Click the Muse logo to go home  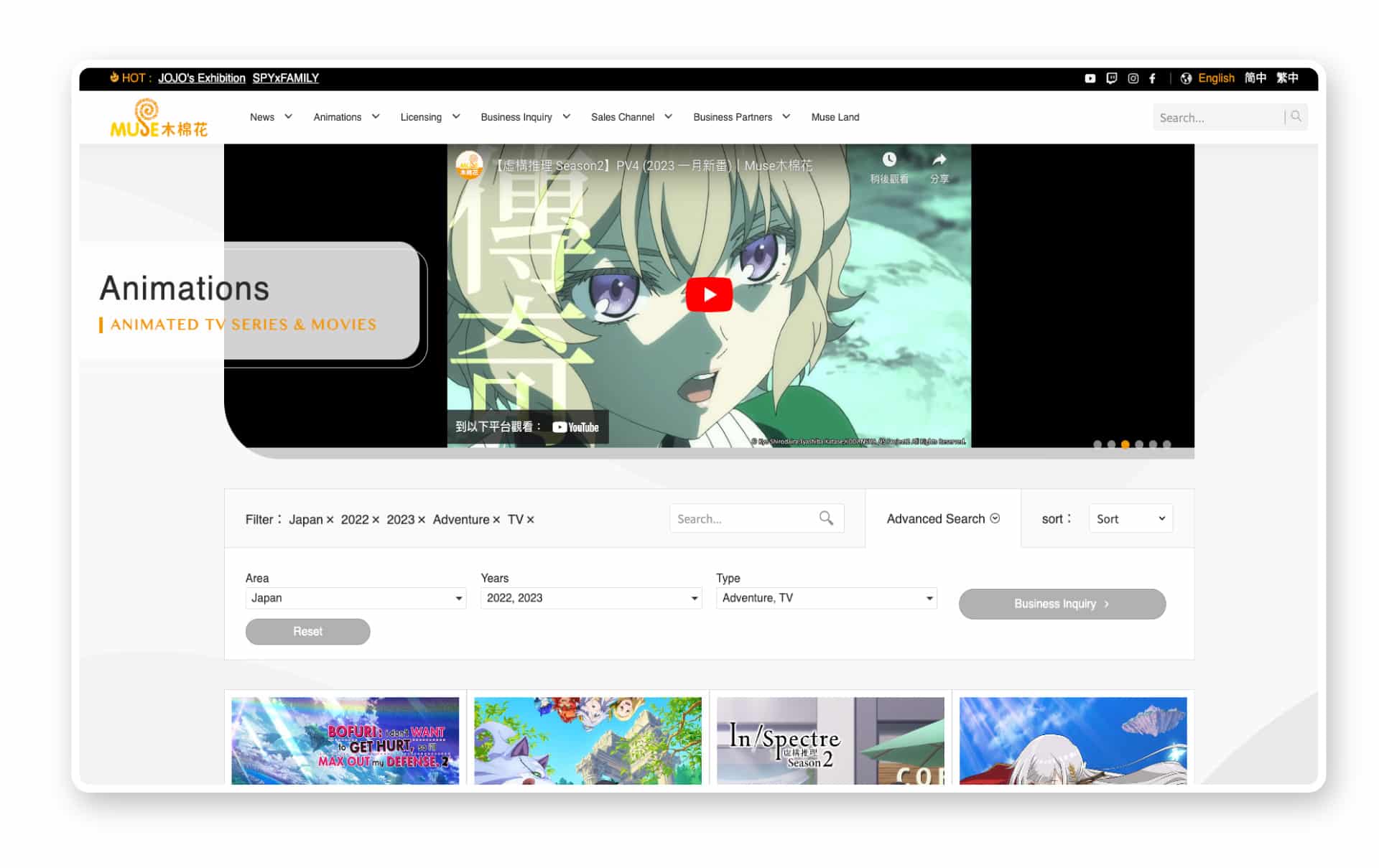(x=159, y=118)
